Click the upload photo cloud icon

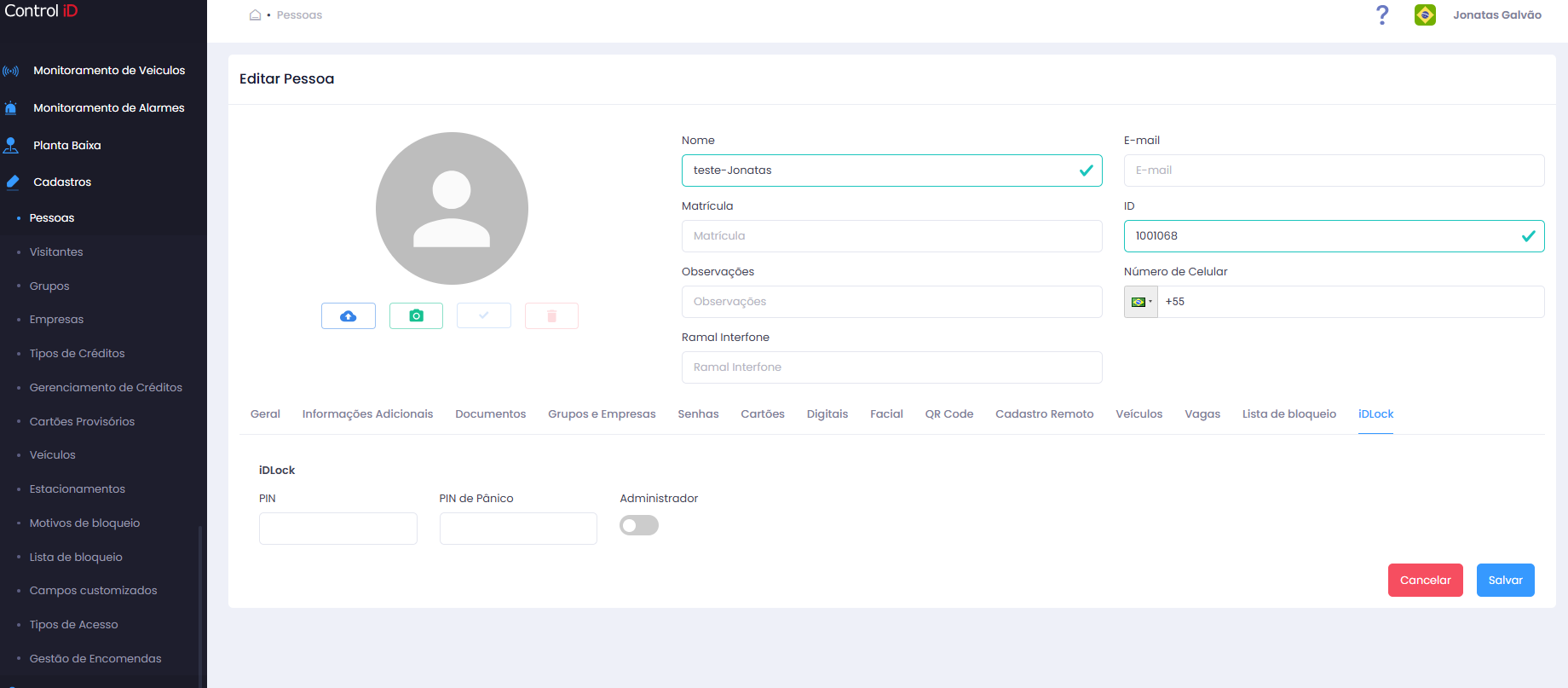click(349, 315)
